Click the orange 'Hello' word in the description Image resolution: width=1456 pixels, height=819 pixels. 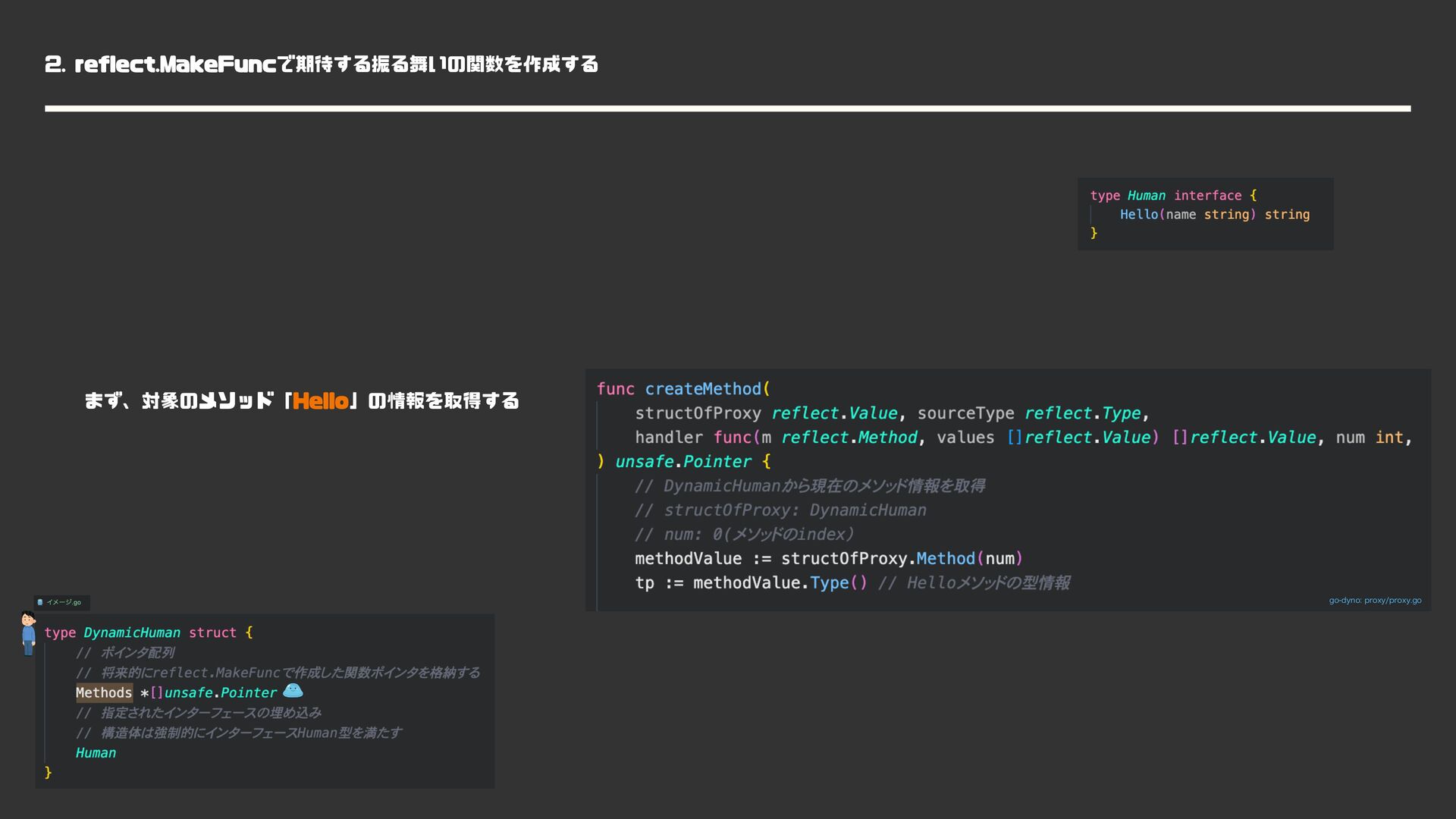320,400
